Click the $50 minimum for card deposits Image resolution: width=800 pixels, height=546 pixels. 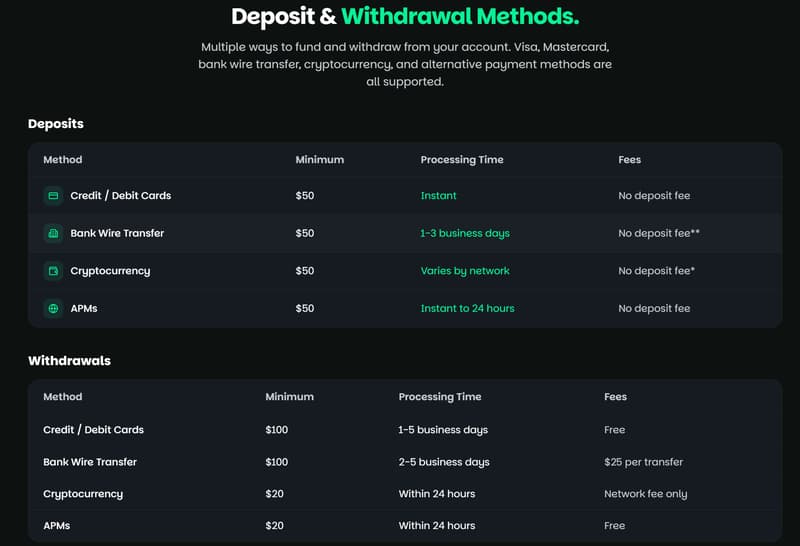point(305,195)
